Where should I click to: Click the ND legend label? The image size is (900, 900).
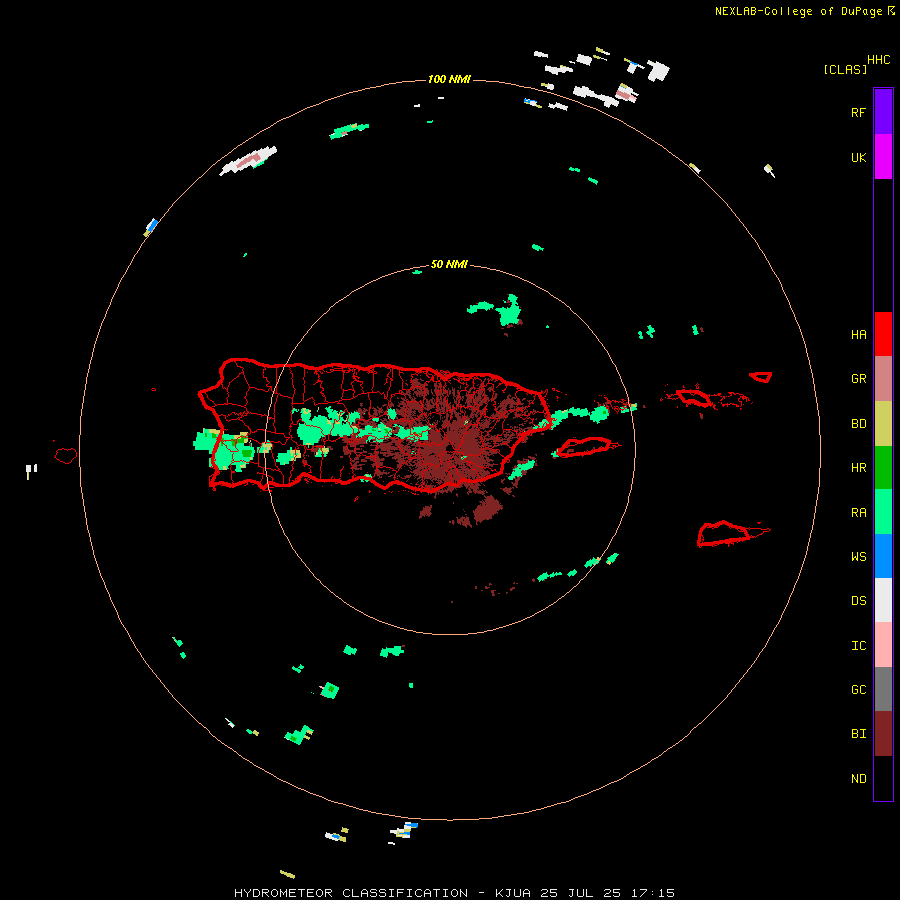tap(858, 779)
